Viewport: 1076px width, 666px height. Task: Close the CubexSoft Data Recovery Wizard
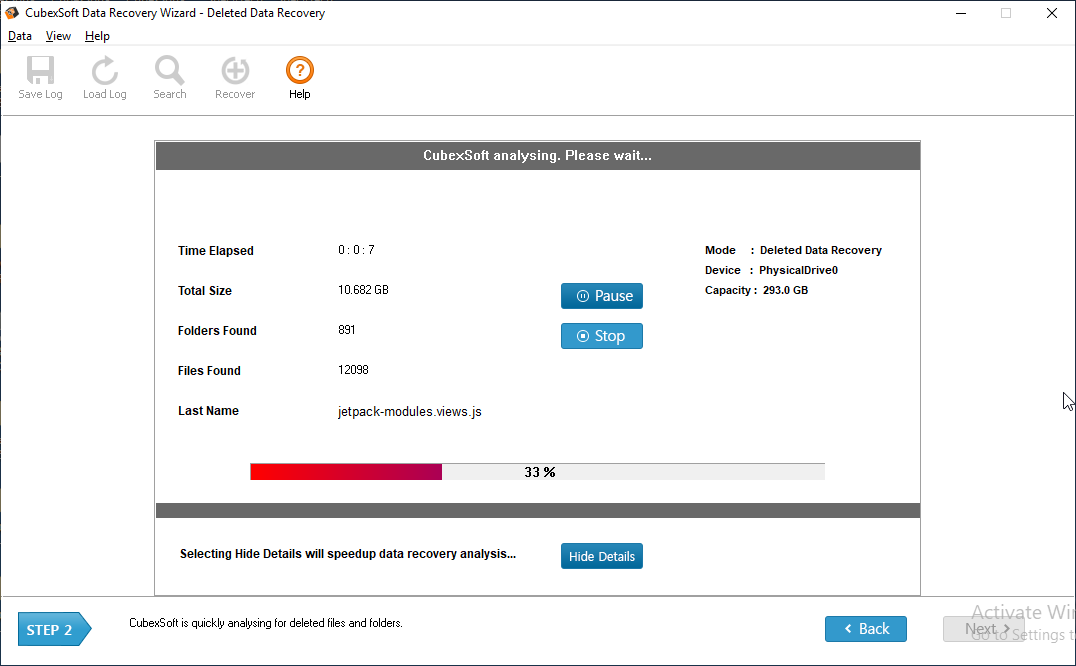coord(1052,13)
